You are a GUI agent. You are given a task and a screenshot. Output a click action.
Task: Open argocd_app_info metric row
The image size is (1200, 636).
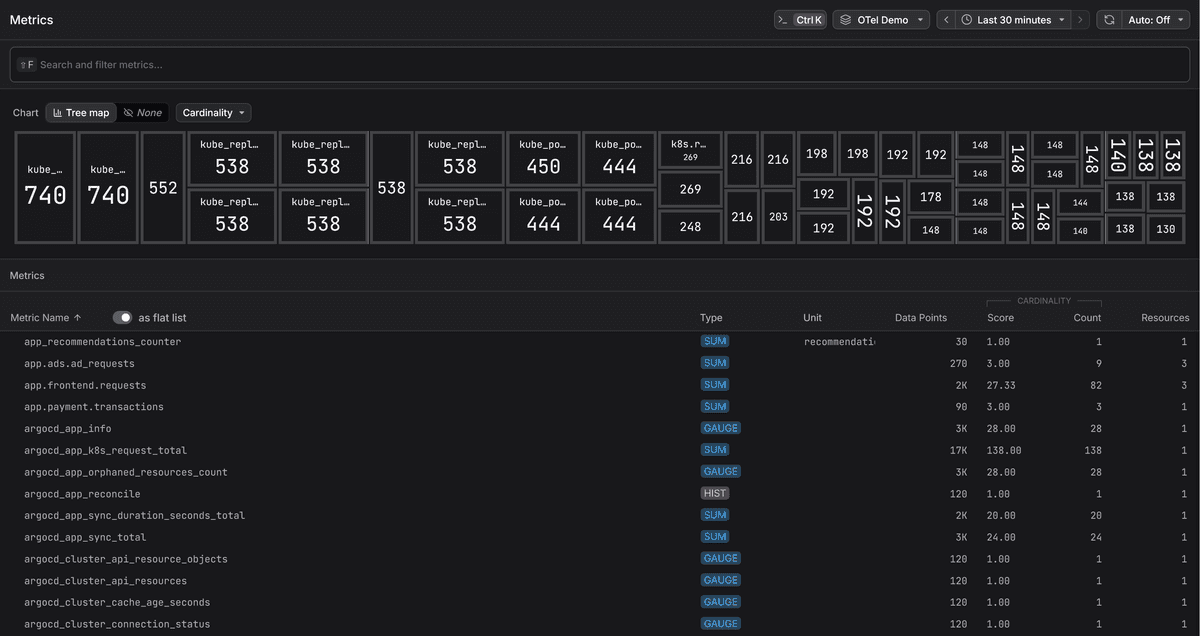click(600, 429)
